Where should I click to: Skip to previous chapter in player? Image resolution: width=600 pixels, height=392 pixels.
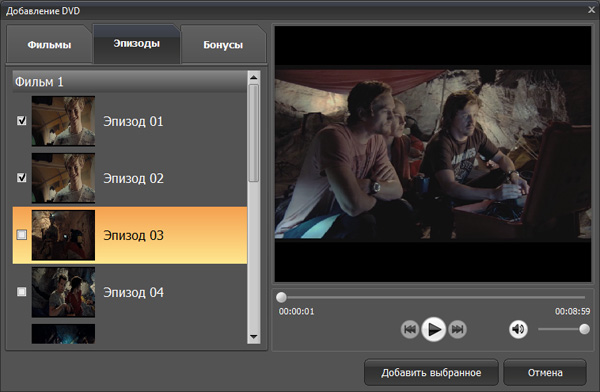point(410,329)
